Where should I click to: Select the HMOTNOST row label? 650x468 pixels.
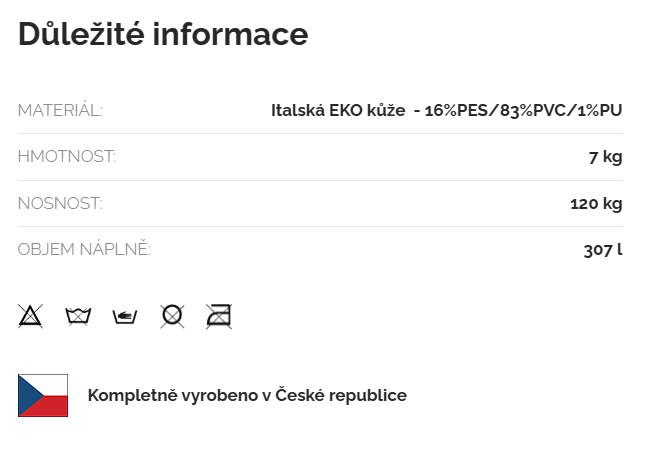pyautogui.click(x=67, y=157)
